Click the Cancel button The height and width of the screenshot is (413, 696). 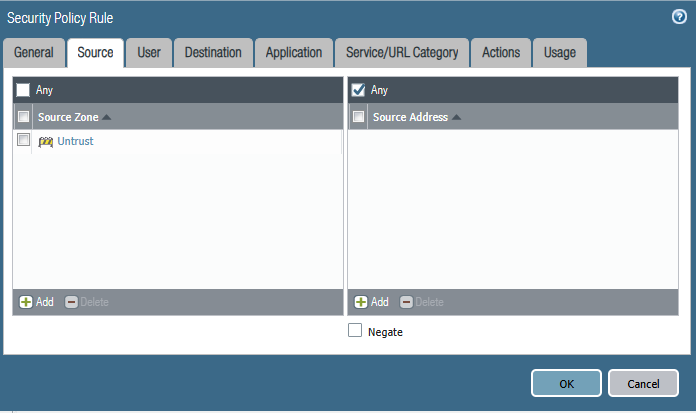643,383
